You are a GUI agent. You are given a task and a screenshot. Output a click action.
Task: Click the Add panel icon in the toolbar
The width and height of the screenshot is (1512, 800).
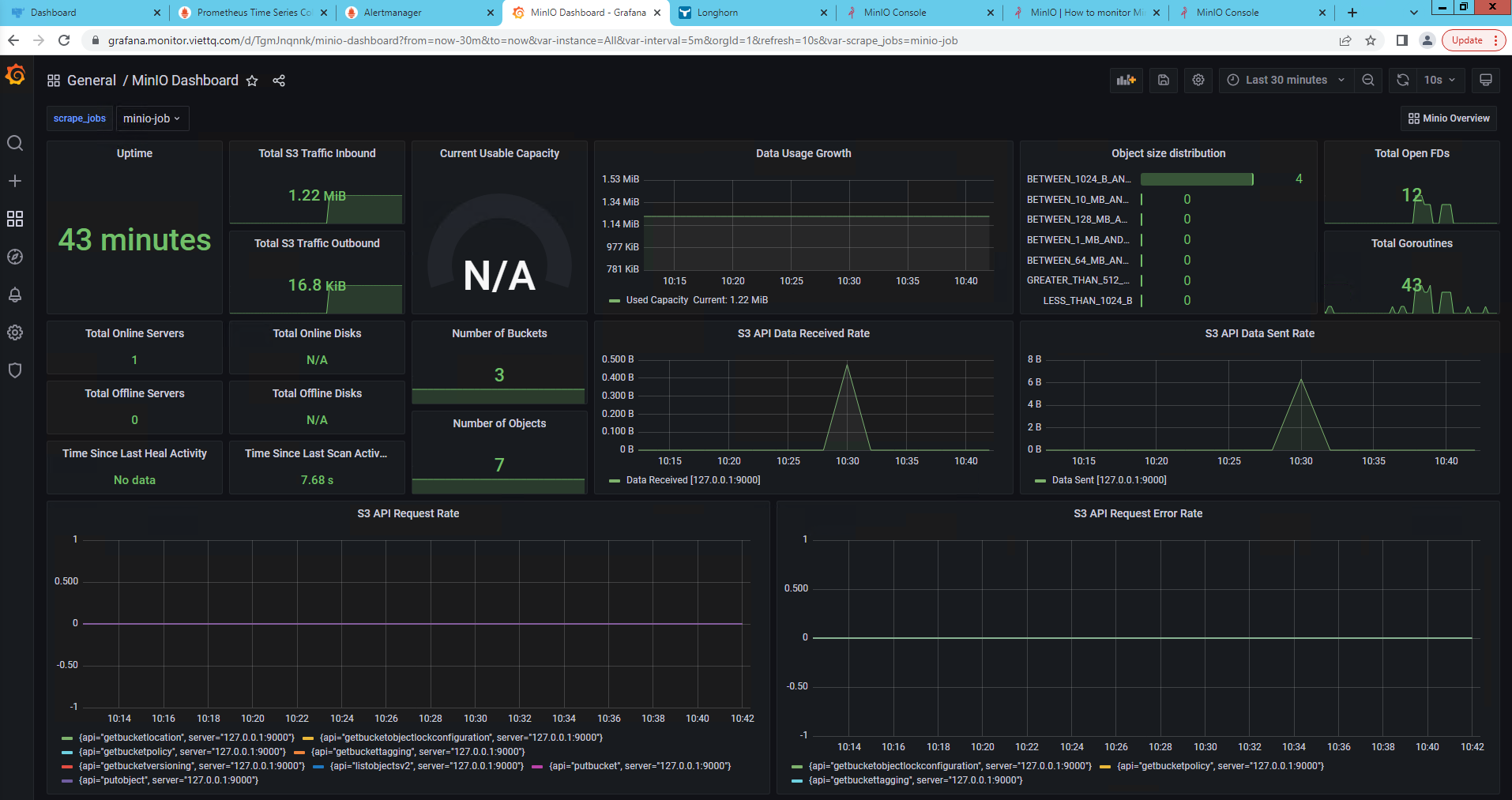pyautogui.click(x=1126, y=80)
